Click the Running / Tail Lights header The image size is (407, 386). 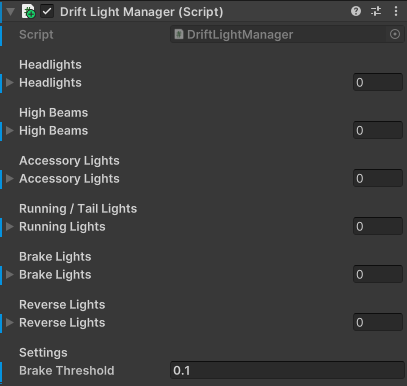click(78, 209)
